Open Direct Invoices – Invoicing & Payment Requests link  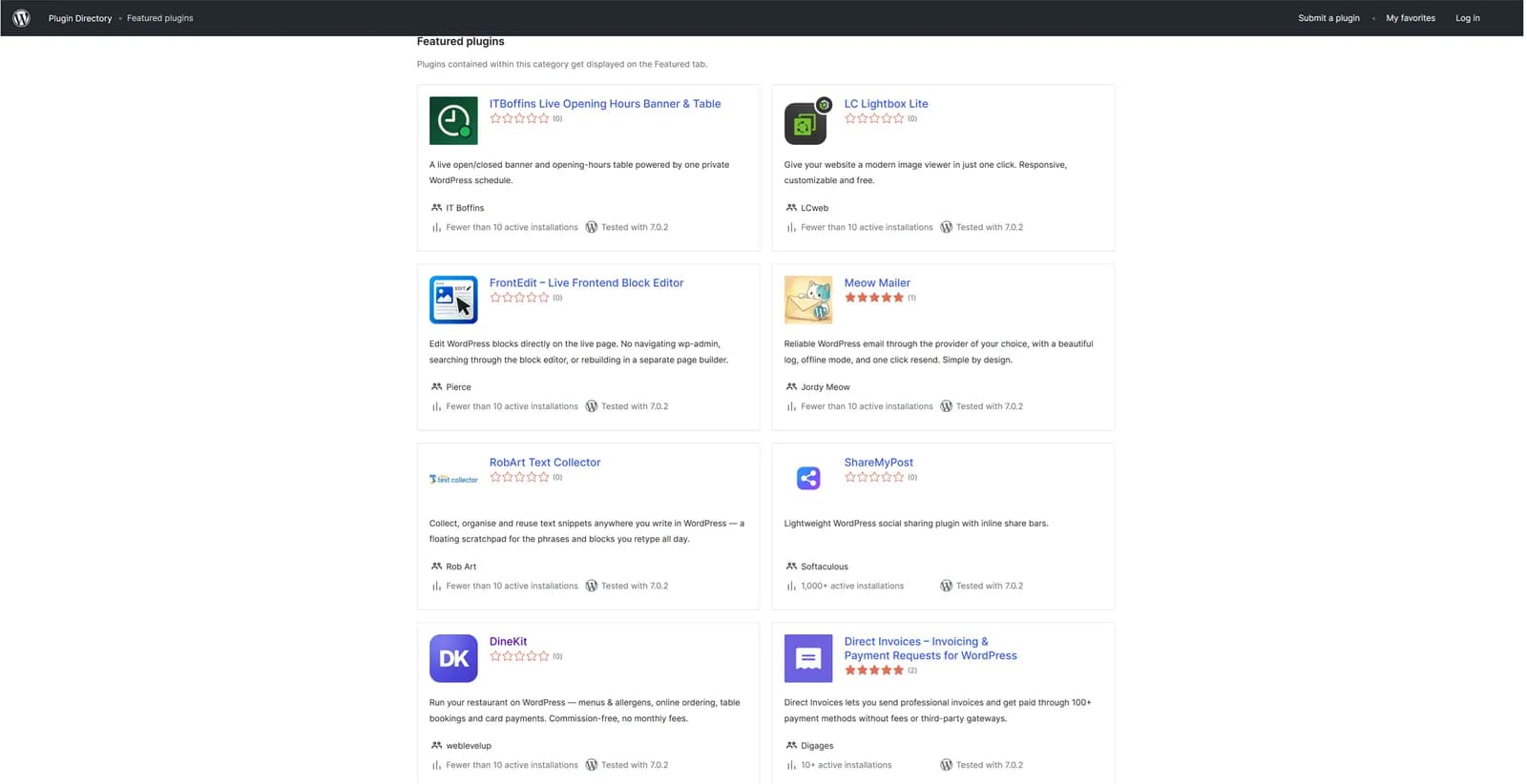[931, 649]
